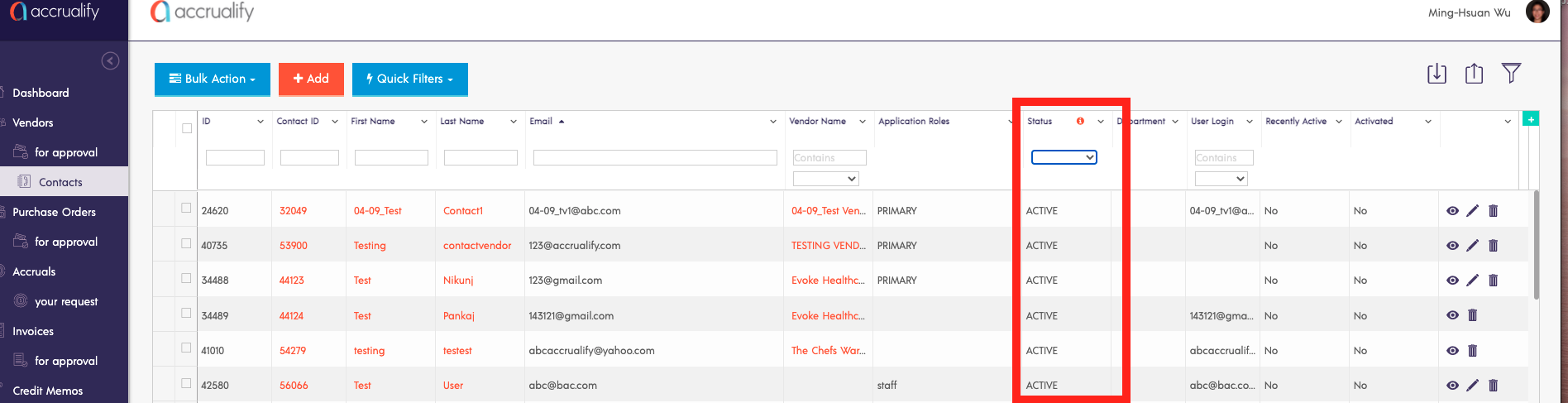This screenshot has height=403, width=1568.
Task: Click the Email filter input field
Action: point(654,157)
